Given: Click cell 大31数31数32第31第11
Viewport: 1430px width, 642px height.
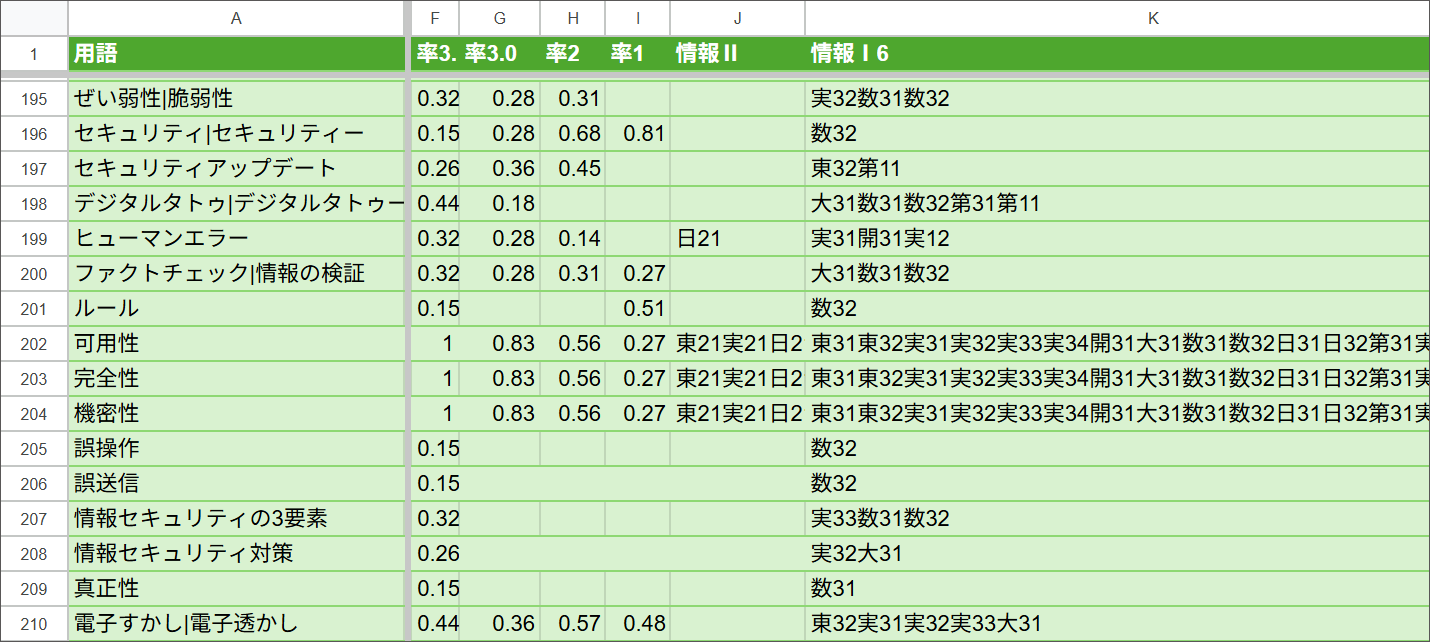Looking at the screenshot, I should pyautogui.click(x=1117, y=203).
